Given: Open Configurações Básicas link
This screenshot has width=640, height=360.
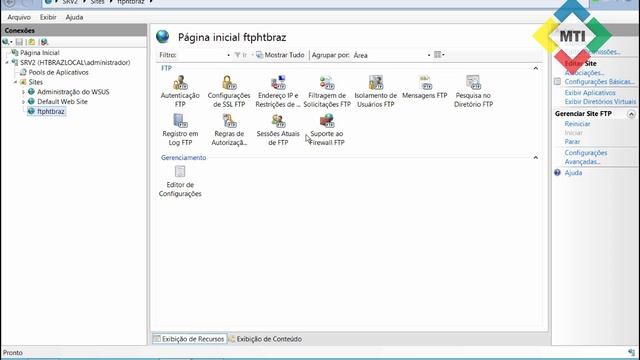Looking at the screenshot, I should (x=600, y=82).
